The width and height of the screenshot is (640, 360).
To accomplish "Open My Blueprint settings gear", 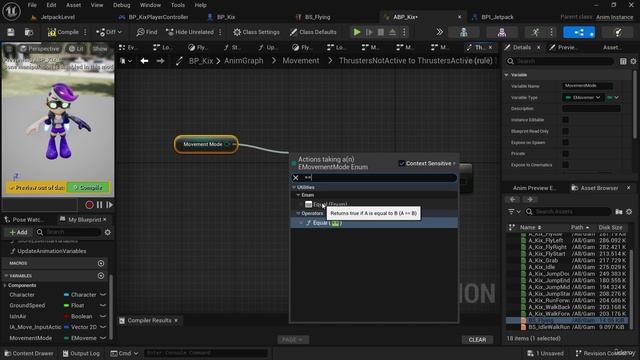I will click(107, 232).
